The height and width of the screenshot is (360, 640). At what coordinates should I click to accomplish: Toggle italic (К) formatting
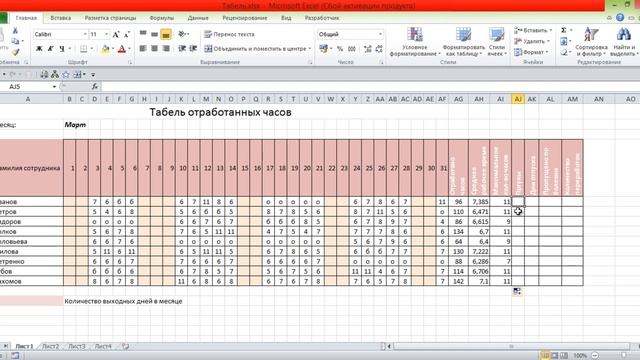[x=51, y=49]
